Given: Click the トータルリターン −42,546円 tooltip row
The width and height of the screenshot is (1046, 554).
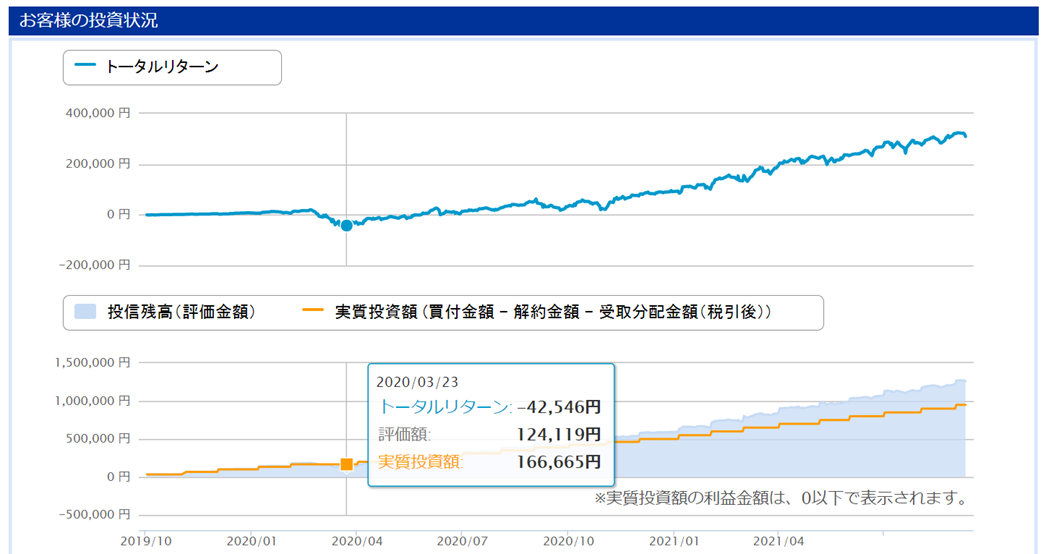Looking at the screenshot, I should [x=490, y=407].
